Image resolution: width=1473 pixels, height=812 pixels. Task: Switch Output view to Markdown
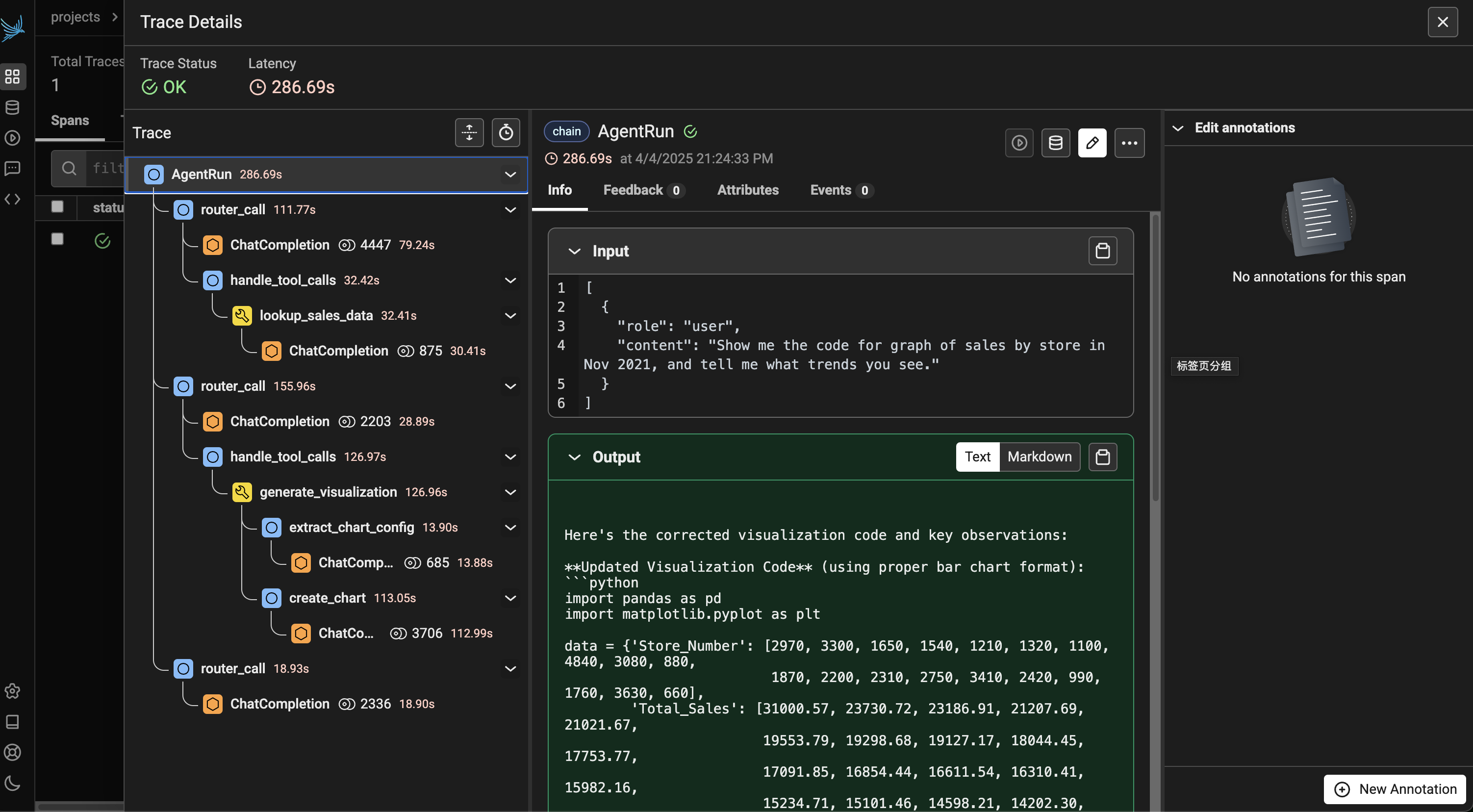tap(1040, 457)
